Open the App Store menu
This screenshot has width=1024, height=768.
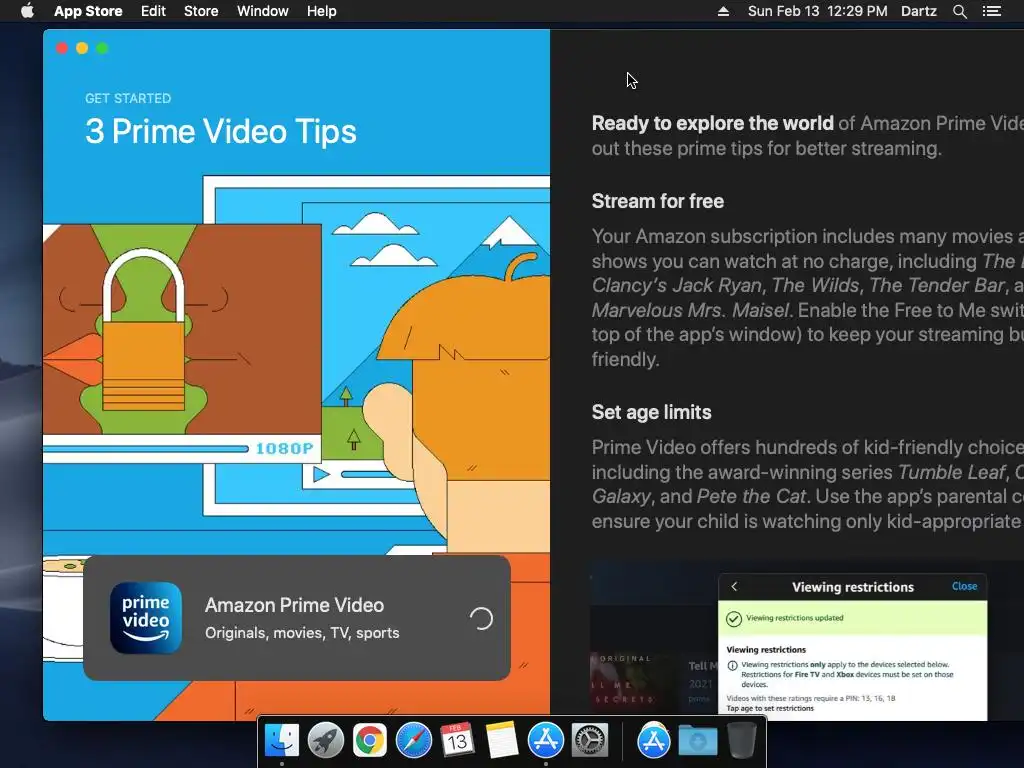click(88, 11)
